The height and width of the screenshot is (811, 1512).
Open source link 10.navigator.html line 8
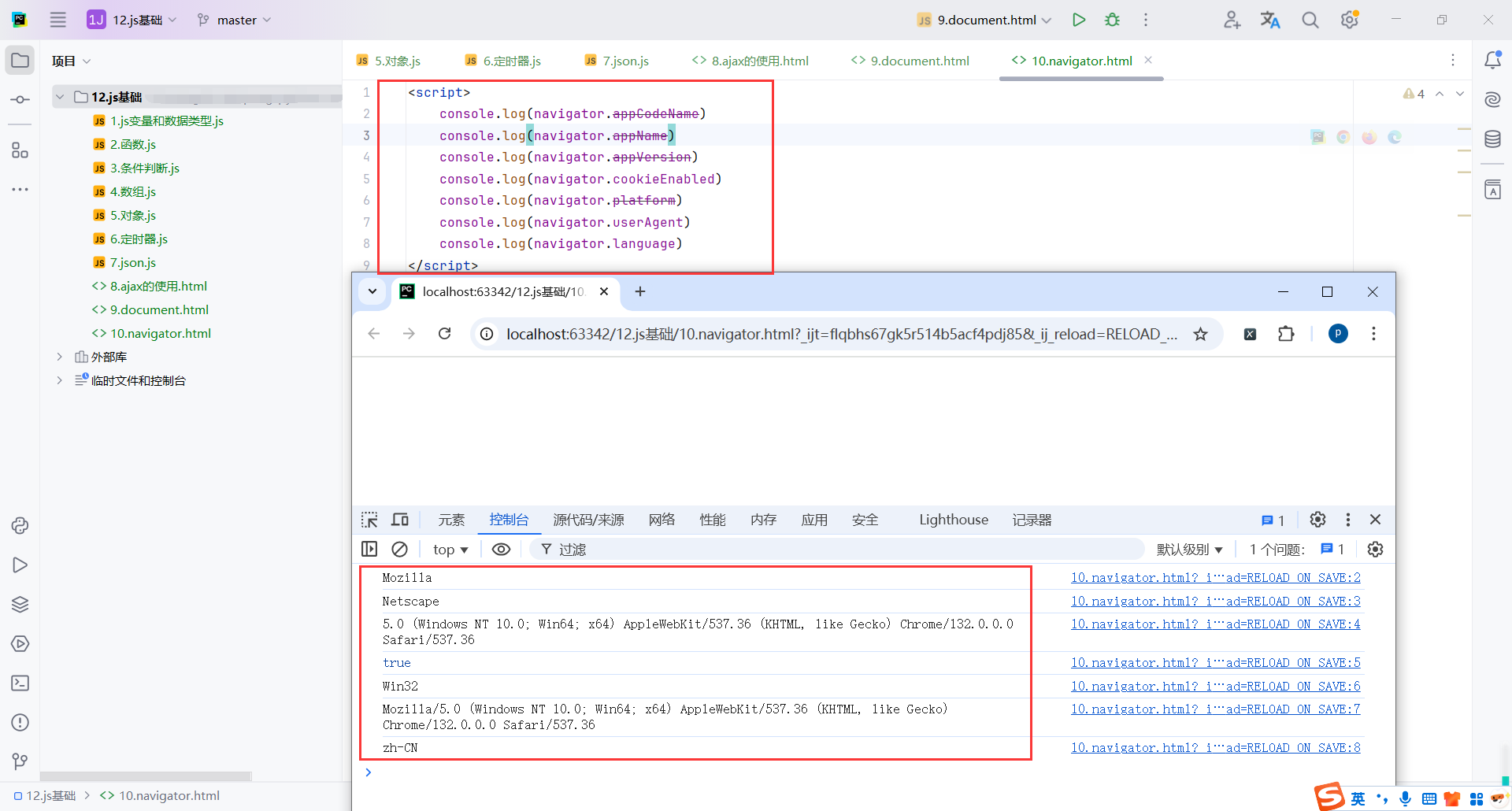(x=1215, y=748)
